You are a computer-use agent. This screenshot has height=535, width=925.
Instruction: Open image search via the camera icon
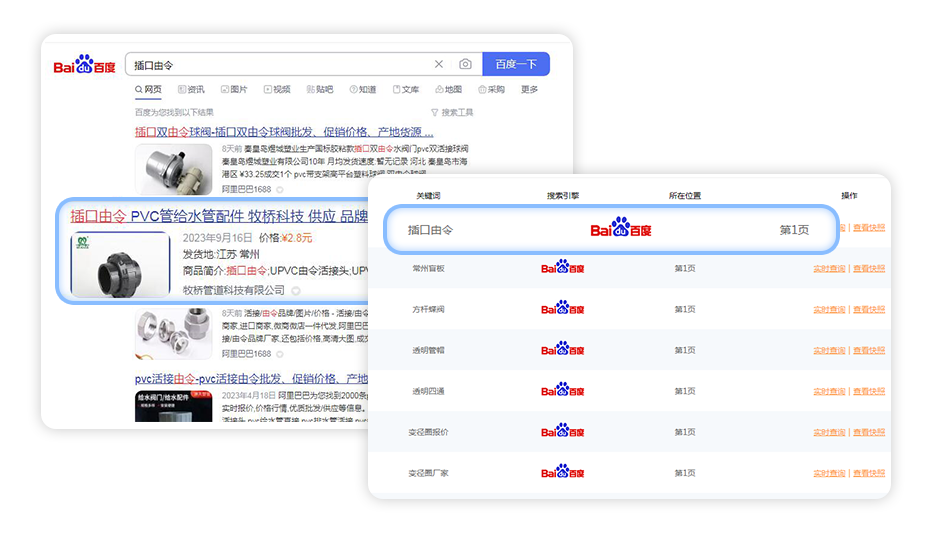(x=465, y=64)
